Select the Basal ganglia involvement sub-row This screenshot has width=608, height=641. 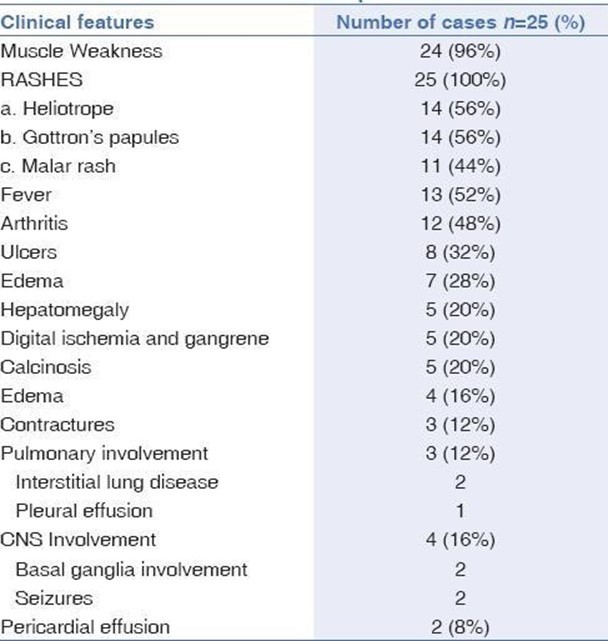[131, 569]
